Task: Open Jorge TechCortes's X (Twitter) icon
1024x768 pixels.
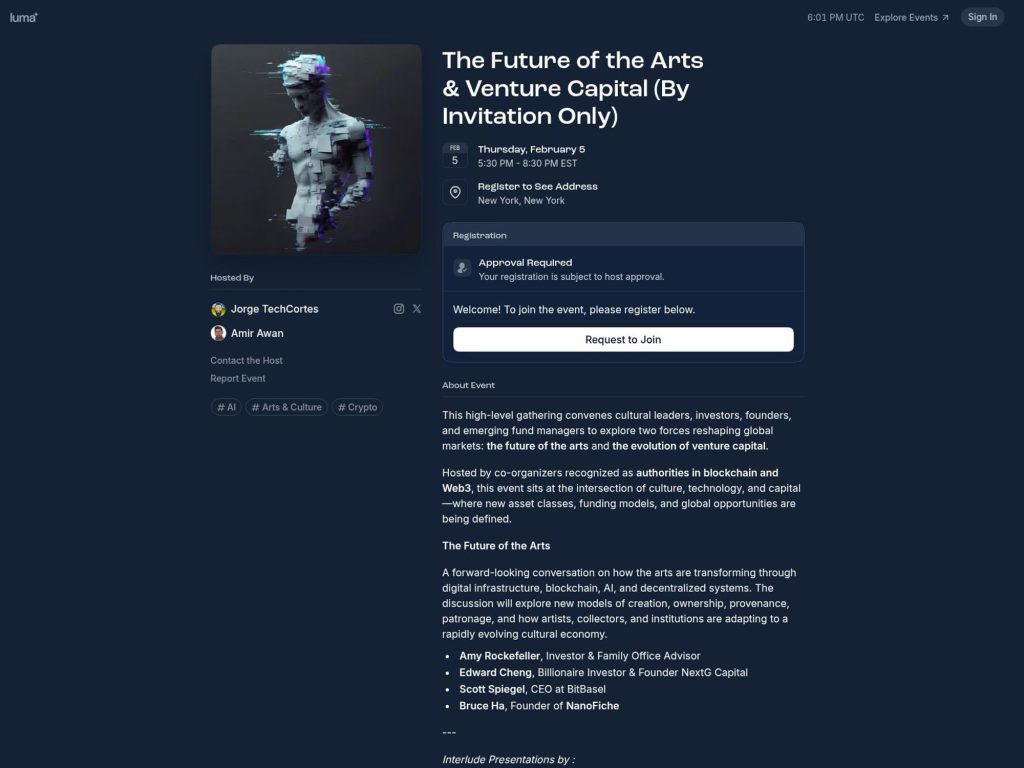Action: click(x=417, y=309)
